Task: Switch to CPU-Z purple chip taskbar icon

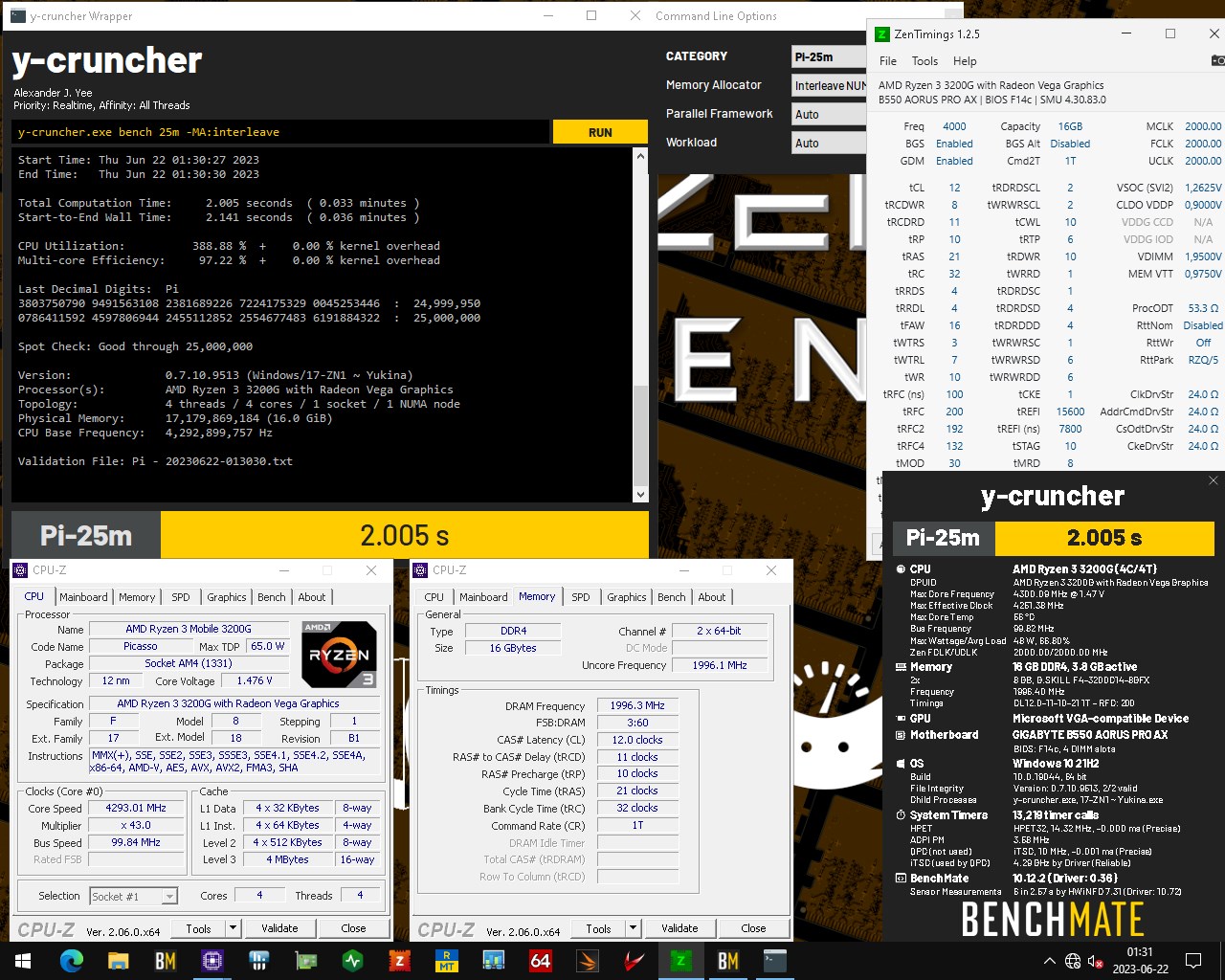Action: point(212,960)
